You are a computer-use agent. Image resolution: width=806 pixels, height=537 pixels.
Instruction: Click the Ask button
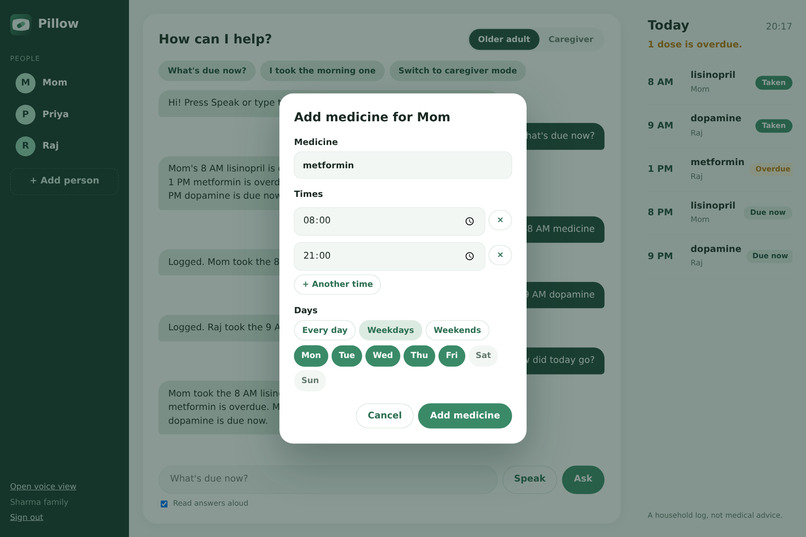click(583, 479)
